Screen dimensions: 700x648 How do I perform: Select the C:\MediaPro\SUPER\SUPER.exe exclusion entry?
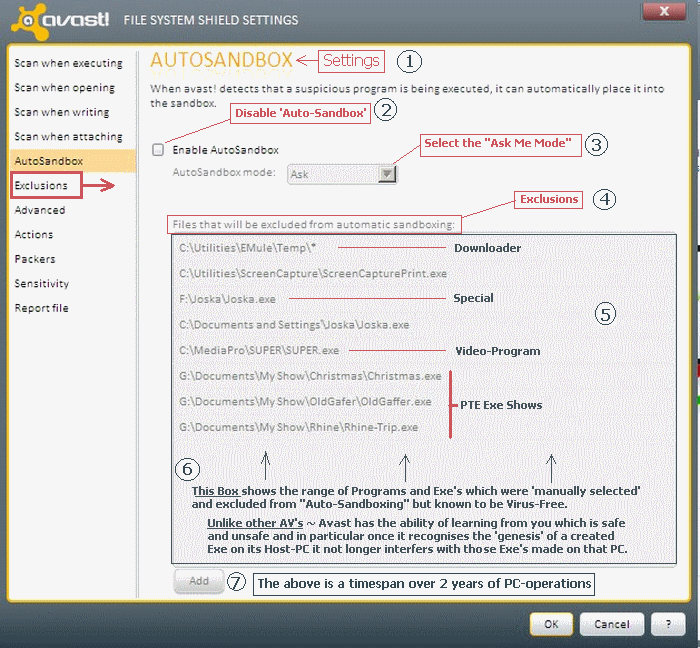[x=259, y=350]
